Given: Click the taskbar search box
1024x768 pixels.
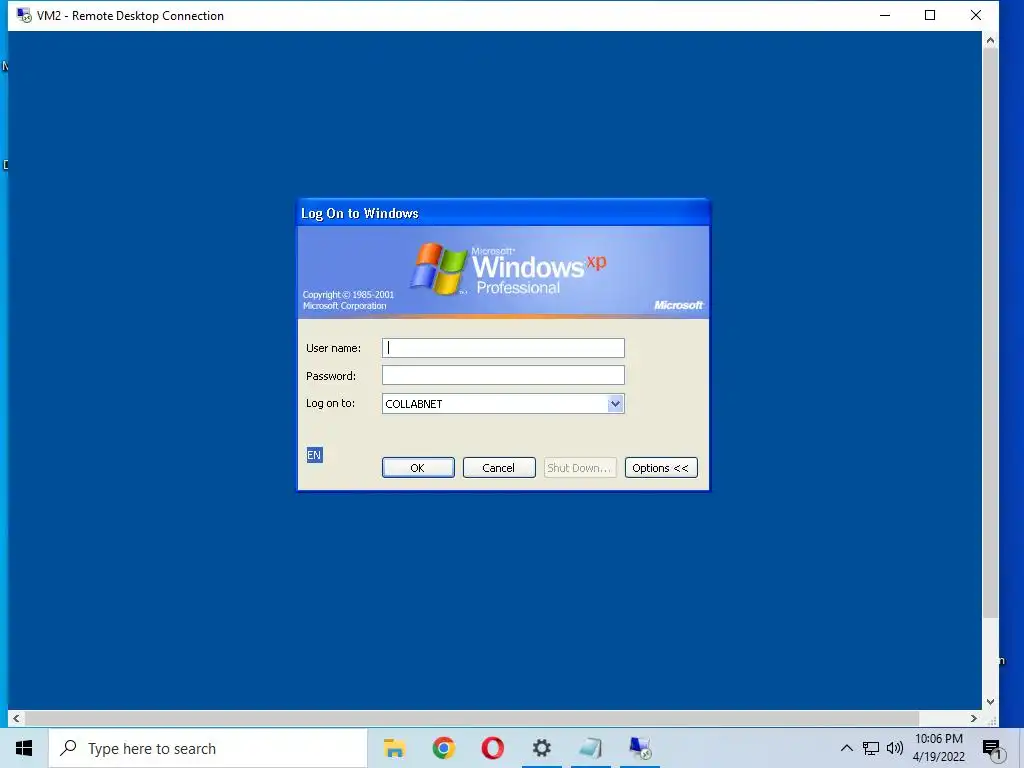Looking at the screenshot, I should [x=208, y=748].
